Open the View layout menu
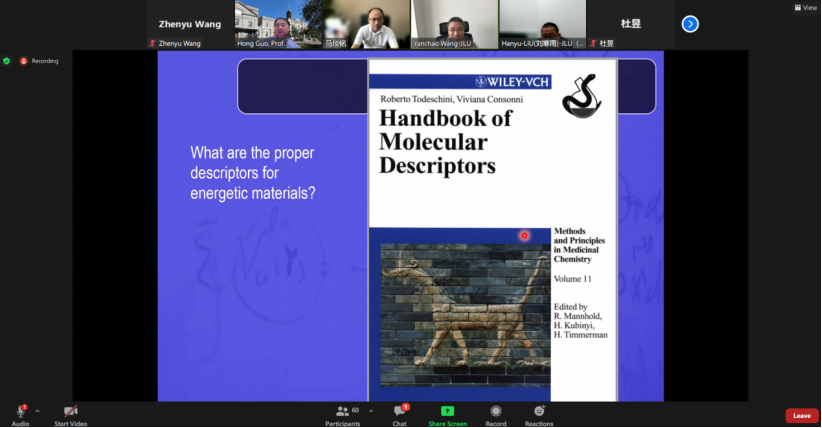 point(804,7)
